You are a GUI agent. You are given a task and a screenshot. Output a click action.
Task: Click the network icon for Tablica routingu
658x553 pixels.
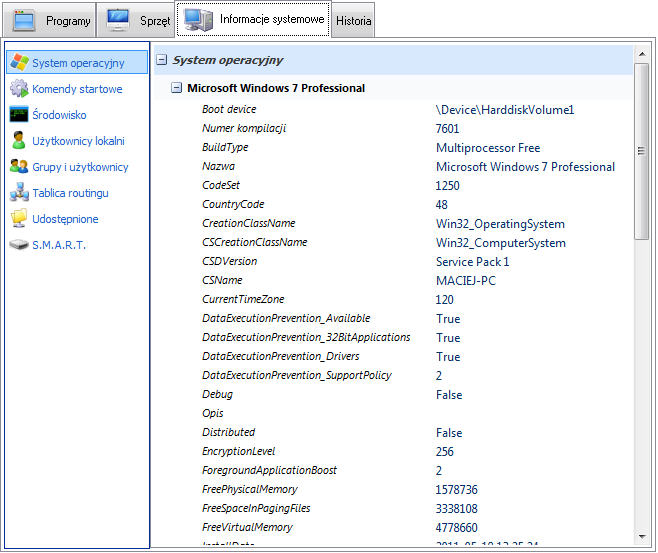pyautogui.click(x=19, y=192)
